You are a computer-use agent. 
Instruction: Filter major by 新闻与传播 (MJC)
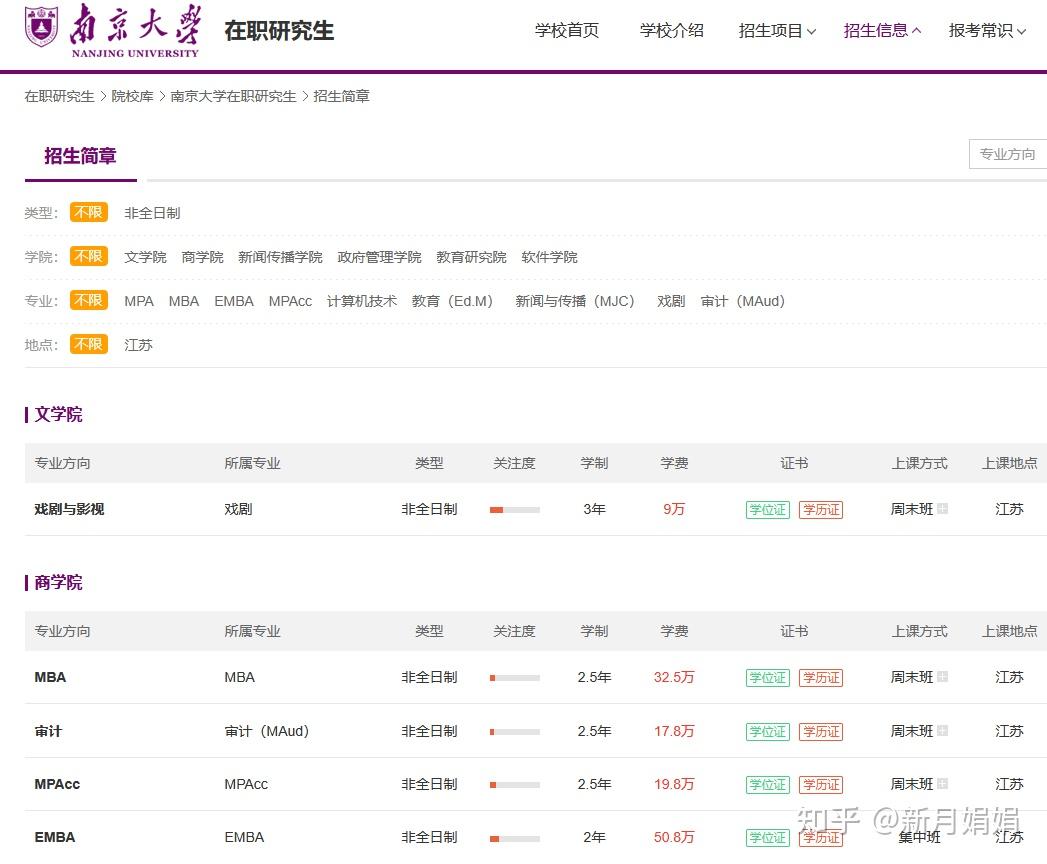[575, 301]
